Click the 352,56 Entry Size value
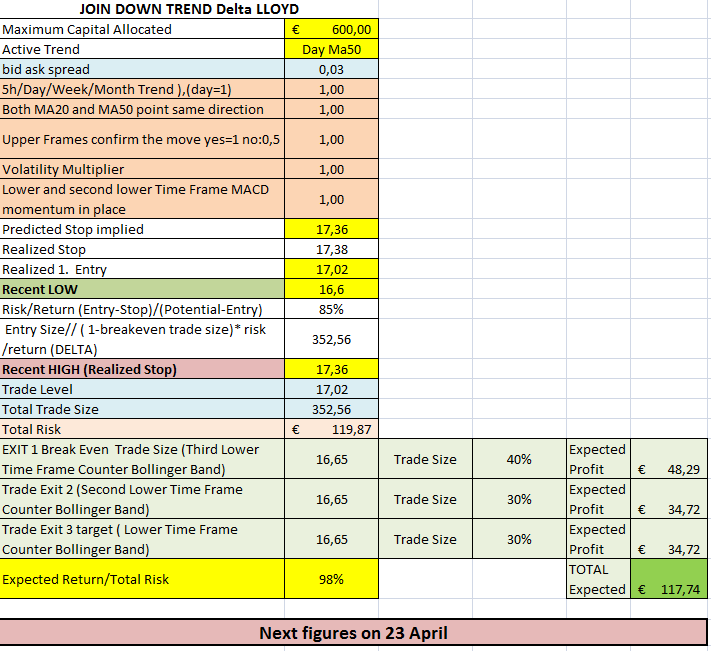 tap(331, 339)
